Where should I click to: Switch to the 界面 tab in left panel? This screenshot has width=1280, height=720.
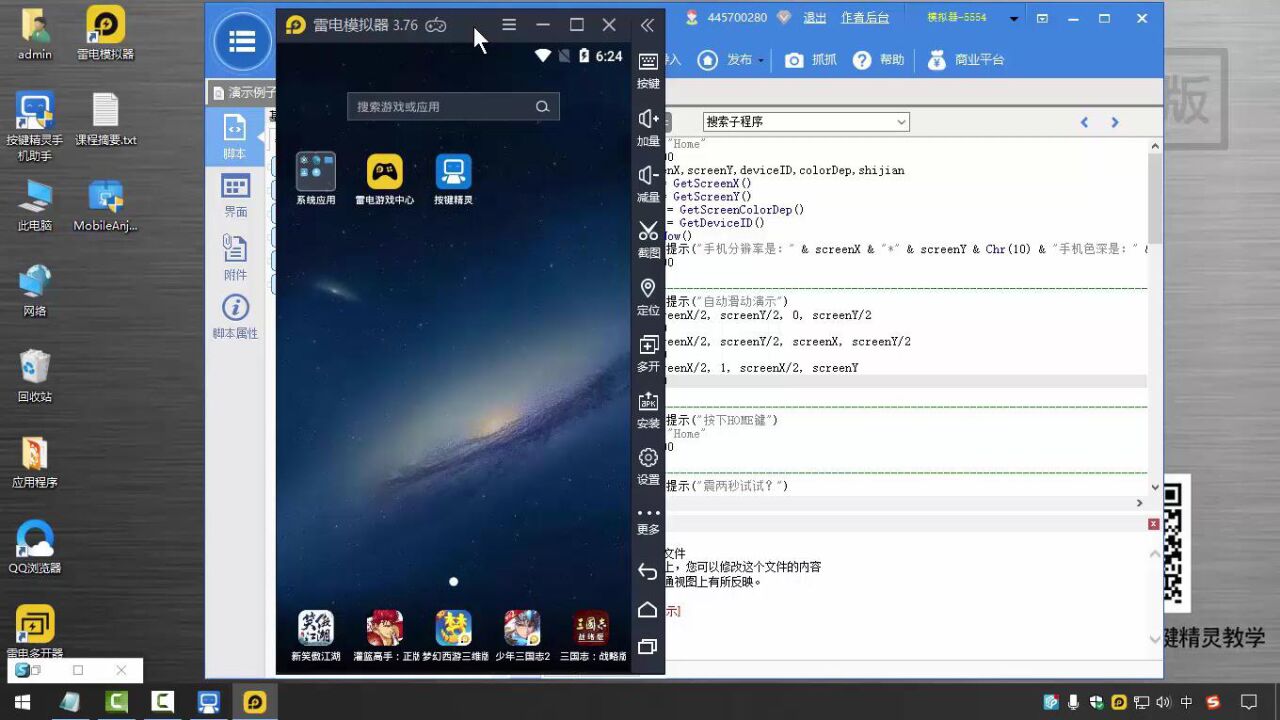[x=235, y=195]
